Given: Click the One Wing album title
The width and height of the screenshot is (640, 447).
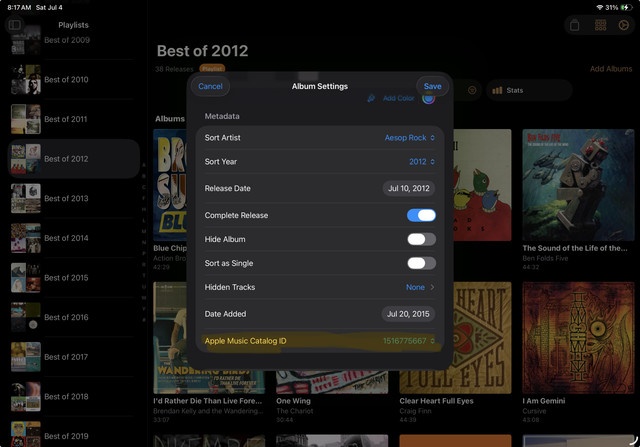Looking at the screenshot, I should [293, 401].
